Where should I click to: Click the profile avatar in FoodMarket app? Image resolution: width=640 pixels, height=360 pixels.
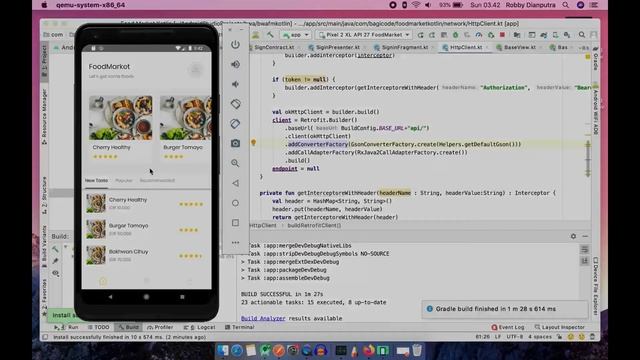196,69
